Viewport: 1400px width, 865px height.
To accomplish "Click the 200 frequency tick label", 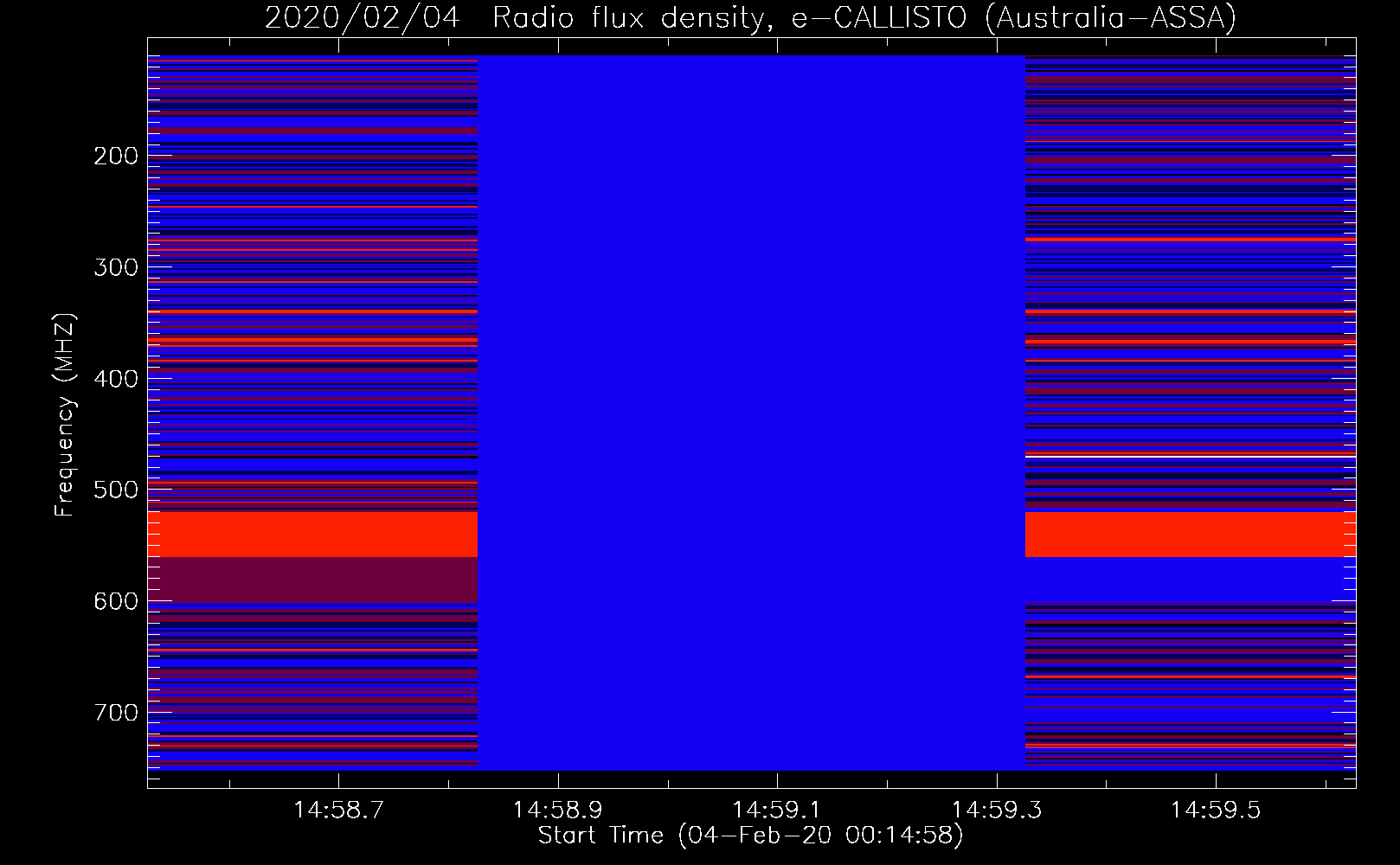I will coord(116,156).
